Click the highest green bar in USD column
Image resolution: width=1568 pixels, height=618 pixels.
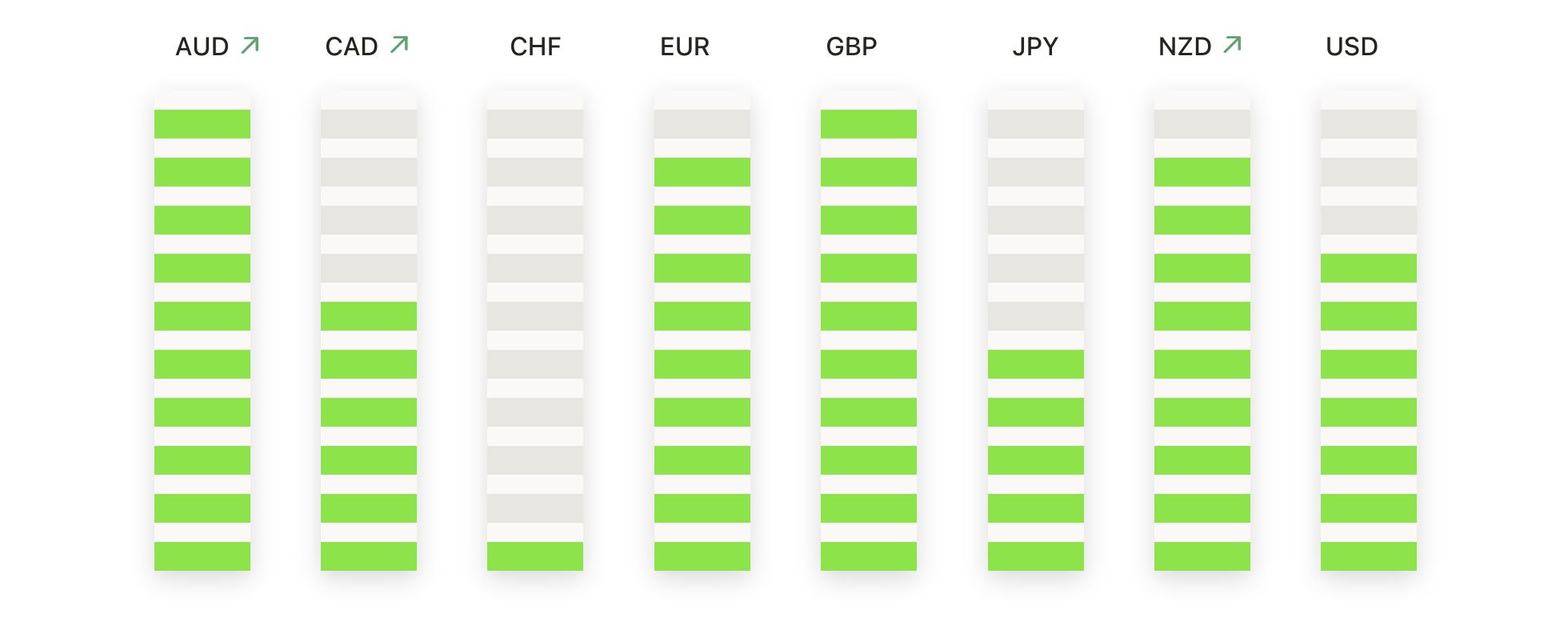[x=1369, y=268]
